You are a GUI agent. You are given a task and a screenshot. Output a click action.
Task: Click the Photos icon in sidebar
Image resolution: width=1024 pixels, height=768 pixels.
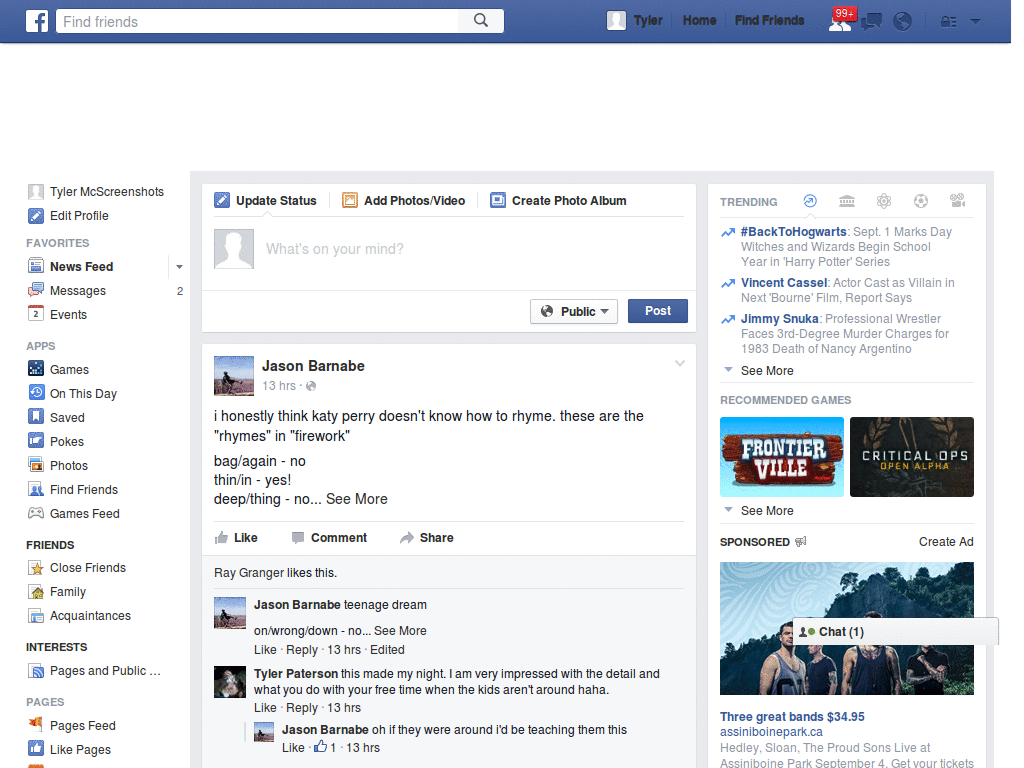[36, 465]
